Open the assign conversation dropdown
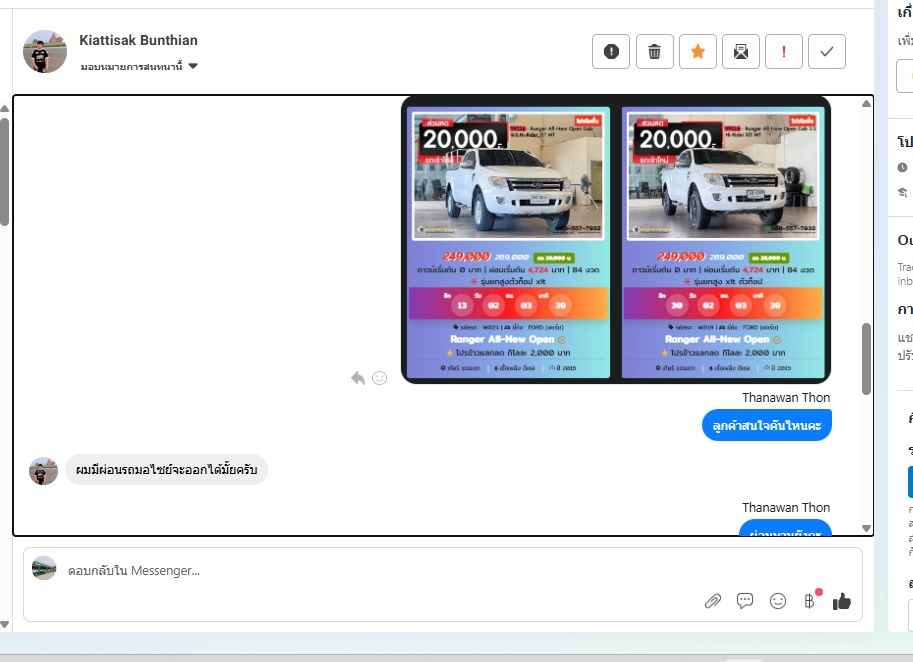 [140, 66]
